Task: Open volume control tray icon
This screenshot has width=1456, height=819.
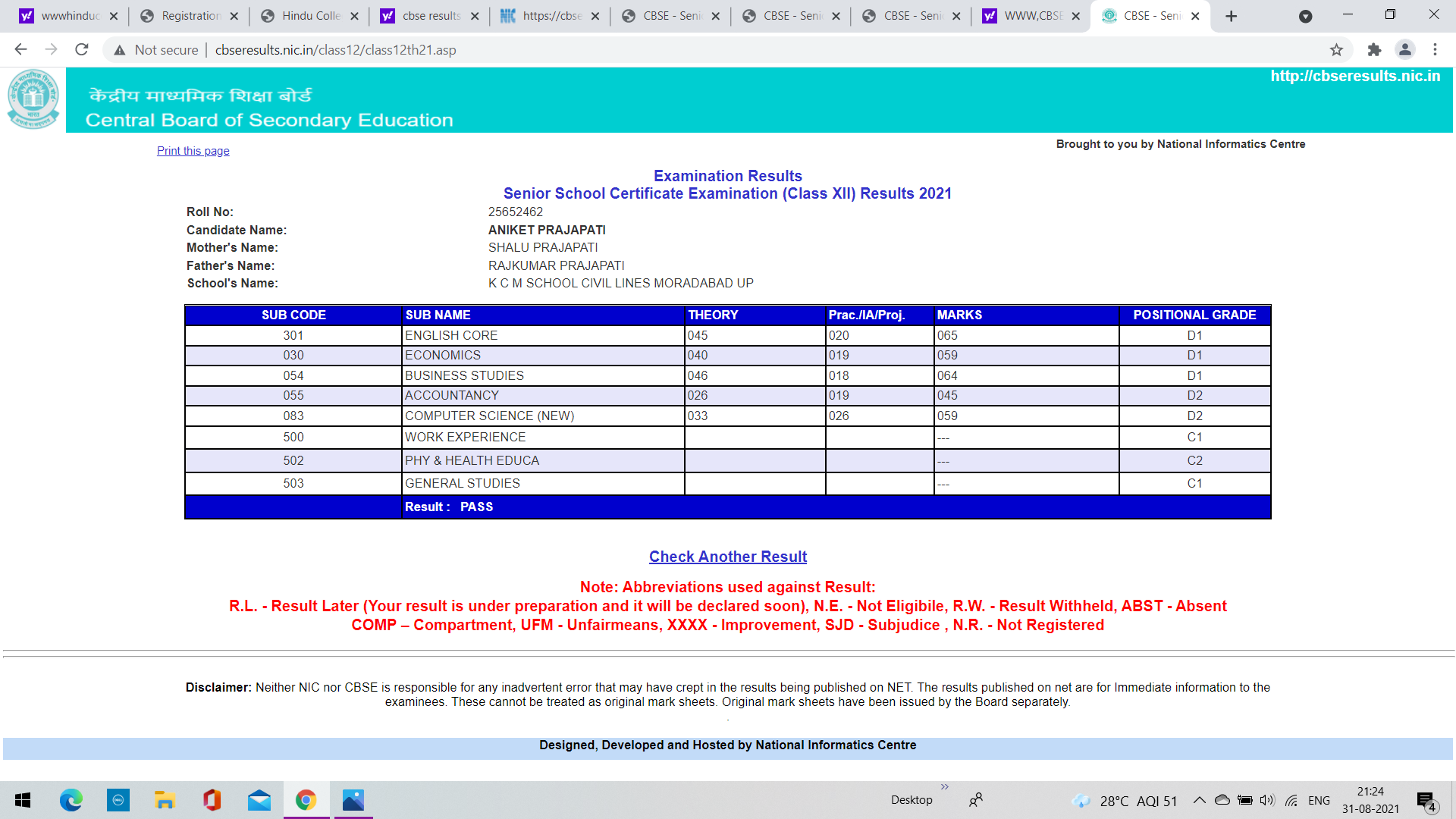Action: (1267, 800)
